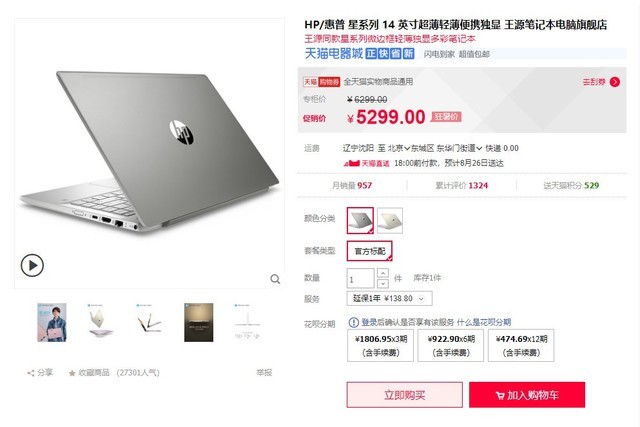This screenshot has height=427, width=640.
Task: Play the product video on the laptop image
Action: pos(32,265)
